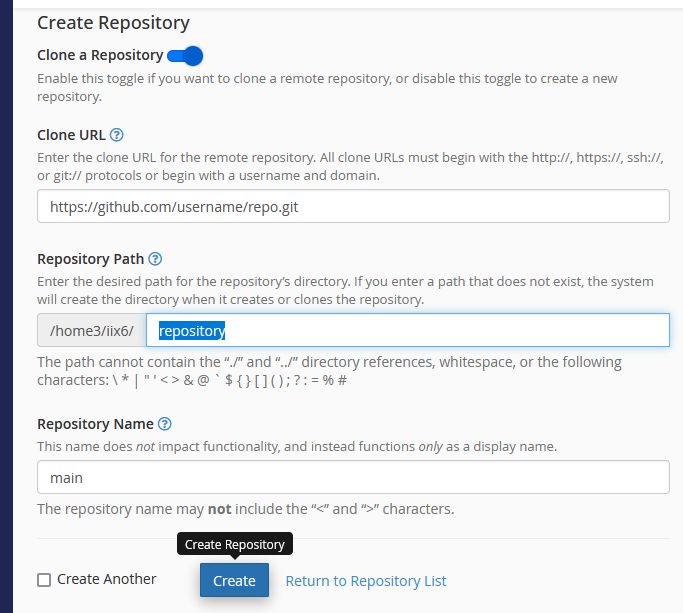Click the Repository Path help icon

point(155,258)
